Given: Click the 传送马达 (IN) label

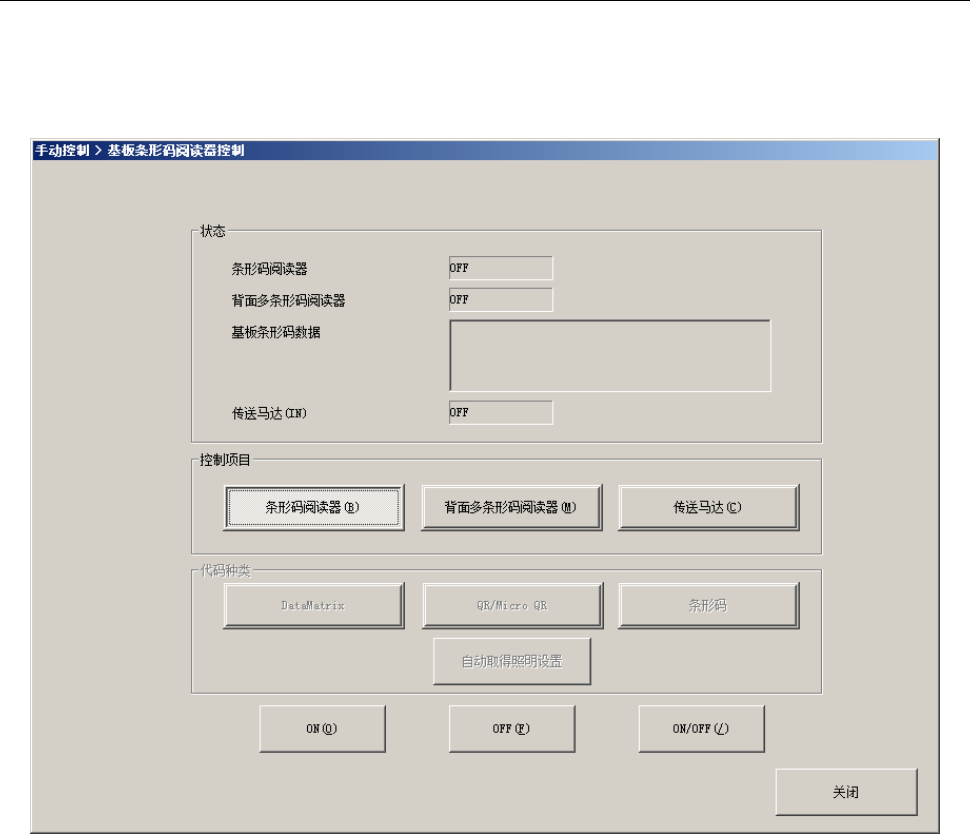Looking at the screenshot, I should [269, 413].
